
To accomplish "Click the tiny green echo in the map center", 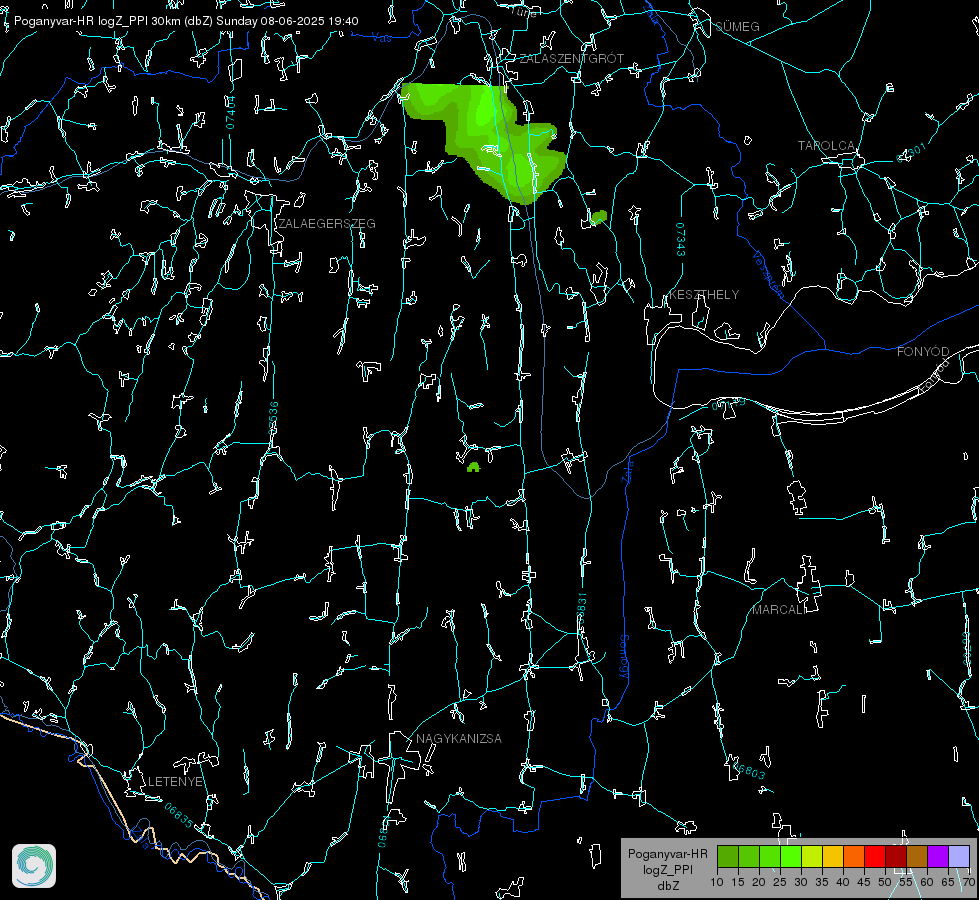I will coord(473,467).
